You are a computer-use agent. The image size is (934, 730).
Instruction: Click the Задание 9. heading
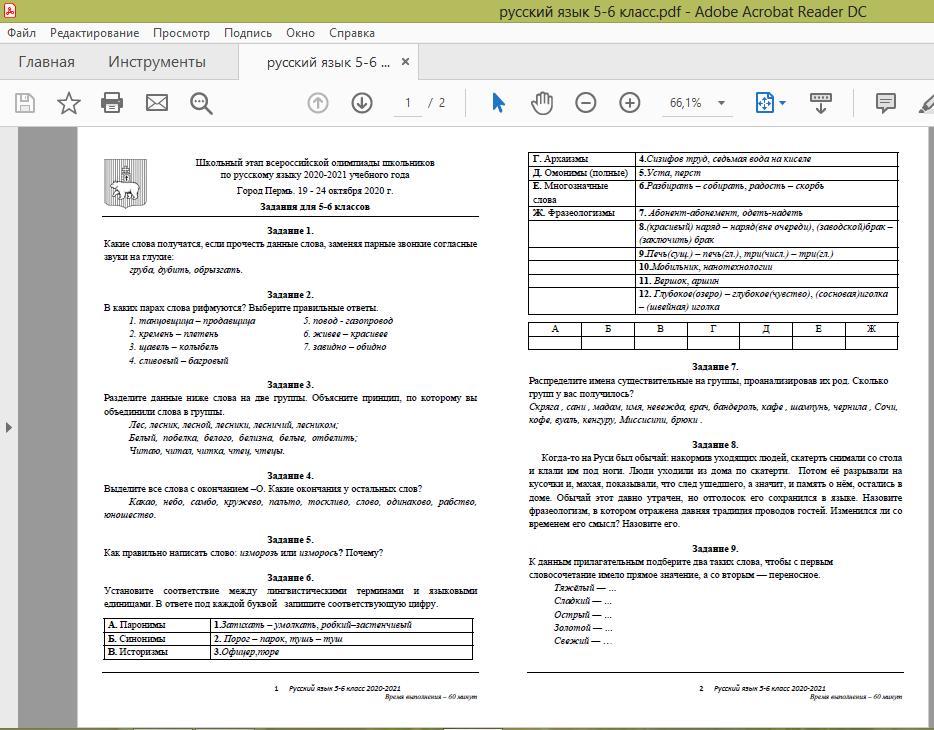715,548
